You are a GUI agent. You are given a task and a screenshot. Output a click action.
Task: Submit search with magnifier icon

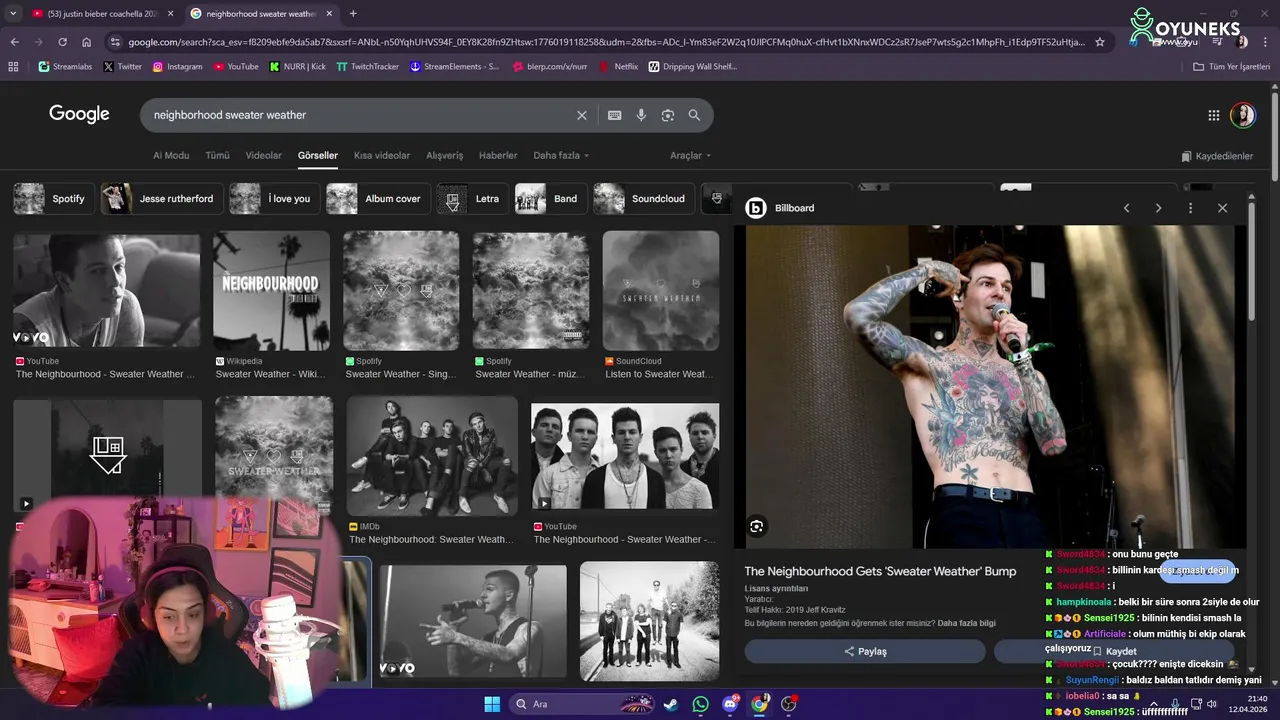pyautogui.click(x=694, y=115)
